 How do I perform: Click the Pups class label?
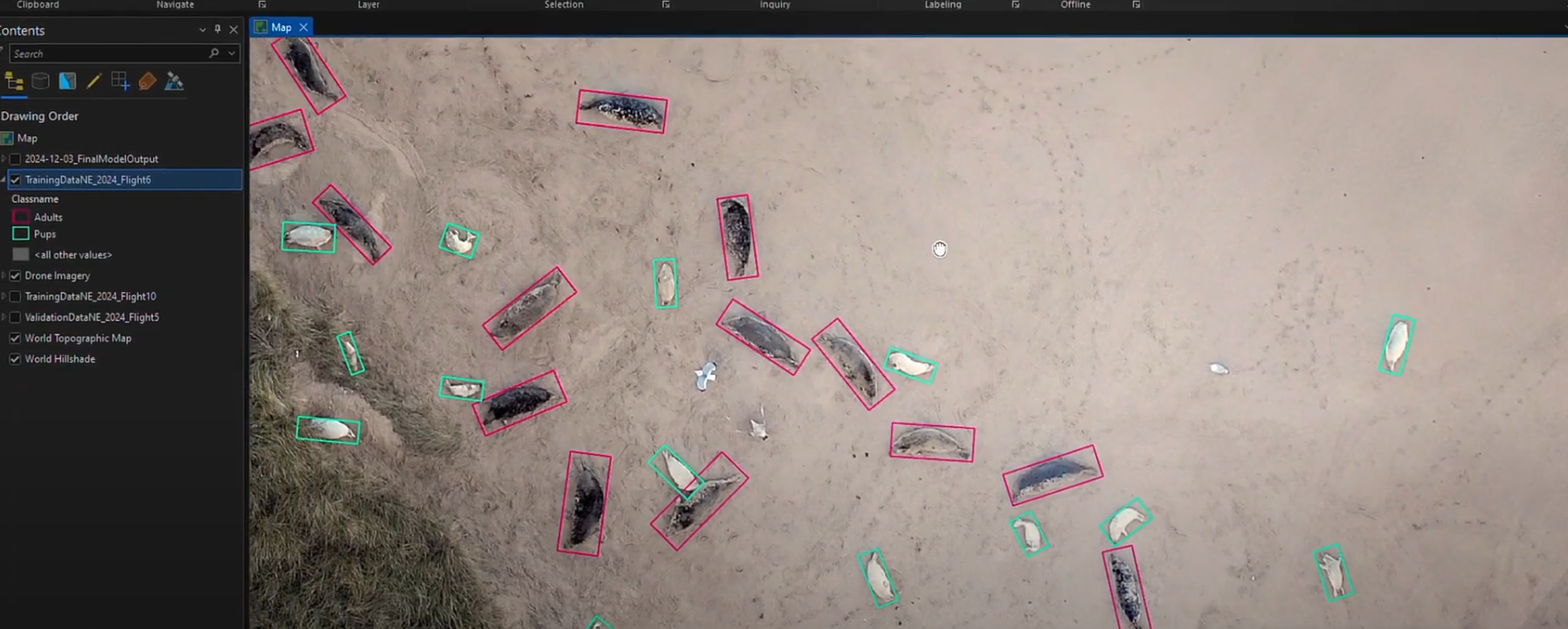pos(45,234)
